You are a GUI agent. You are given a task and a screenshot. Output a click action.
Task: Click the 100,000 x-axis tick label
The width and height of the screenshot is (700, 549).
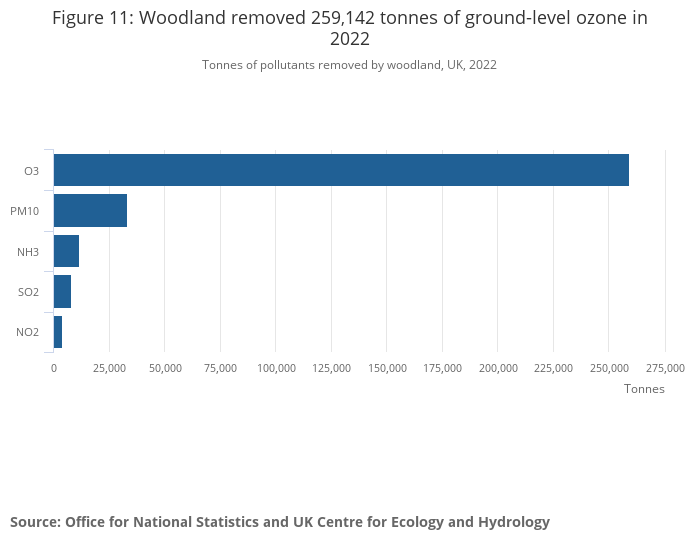pyautogui.click(x=276, y=368)
